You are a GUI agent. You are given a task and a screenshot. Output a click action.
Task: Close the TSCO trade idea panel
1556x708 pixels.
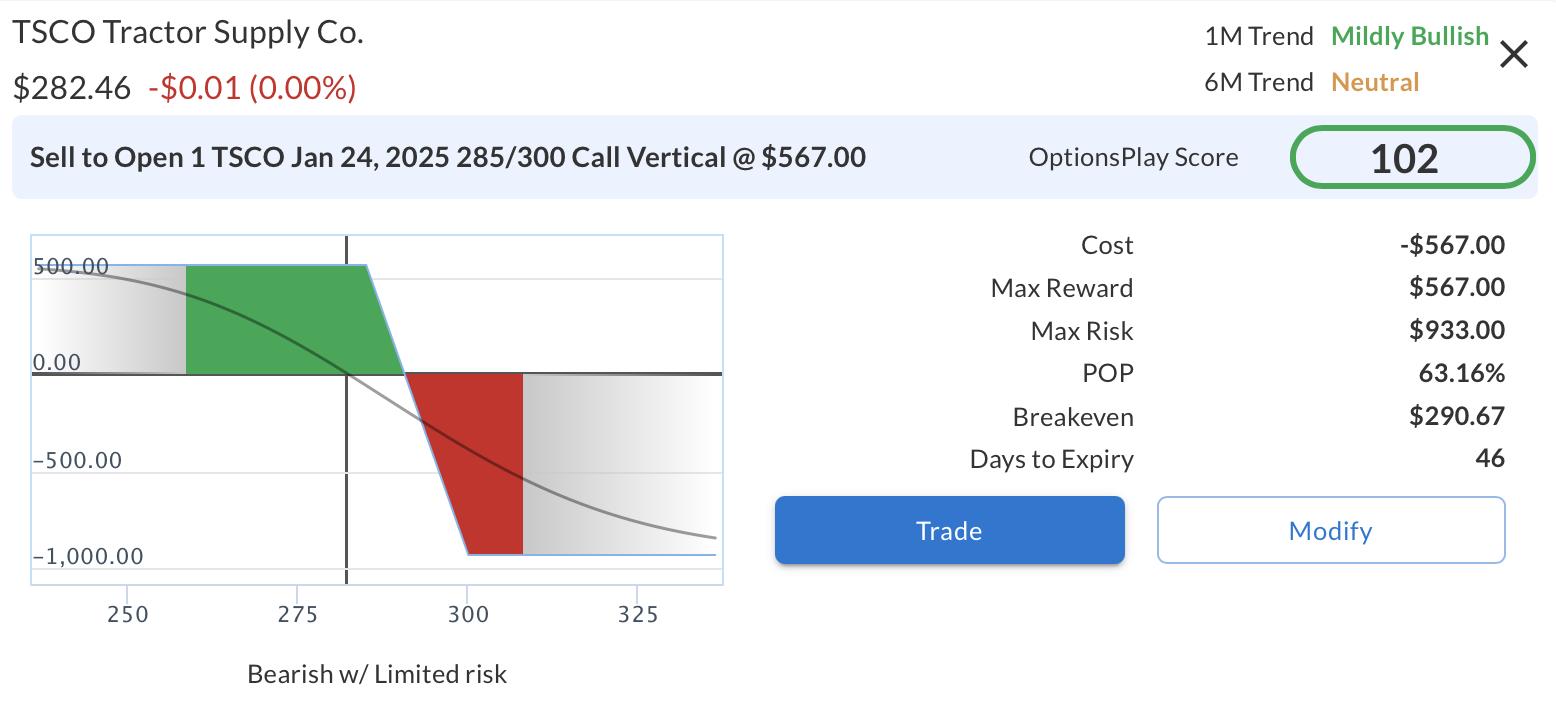click(1514, 55)
